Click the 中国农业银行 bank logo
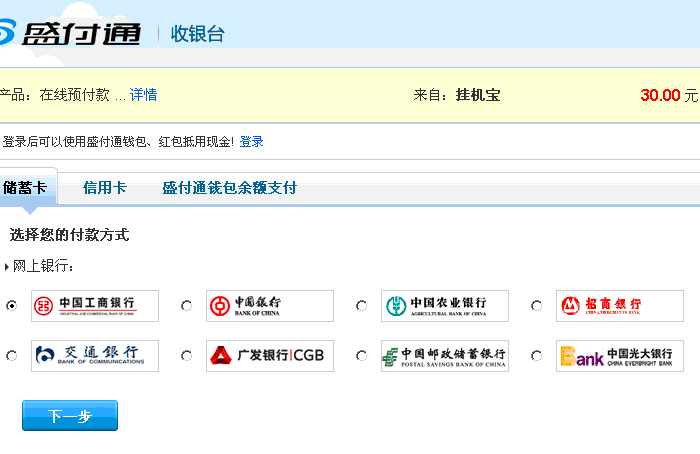Image resolution: width=700 pixels, height=454 pixels. (445, 306)
